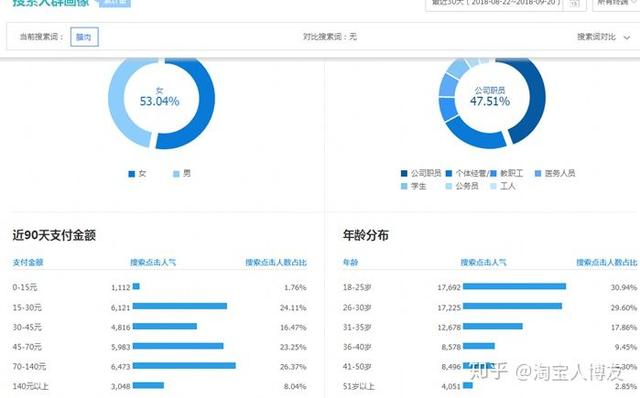
Task: Click the 0-15元 row label
Action: point(24,287)
